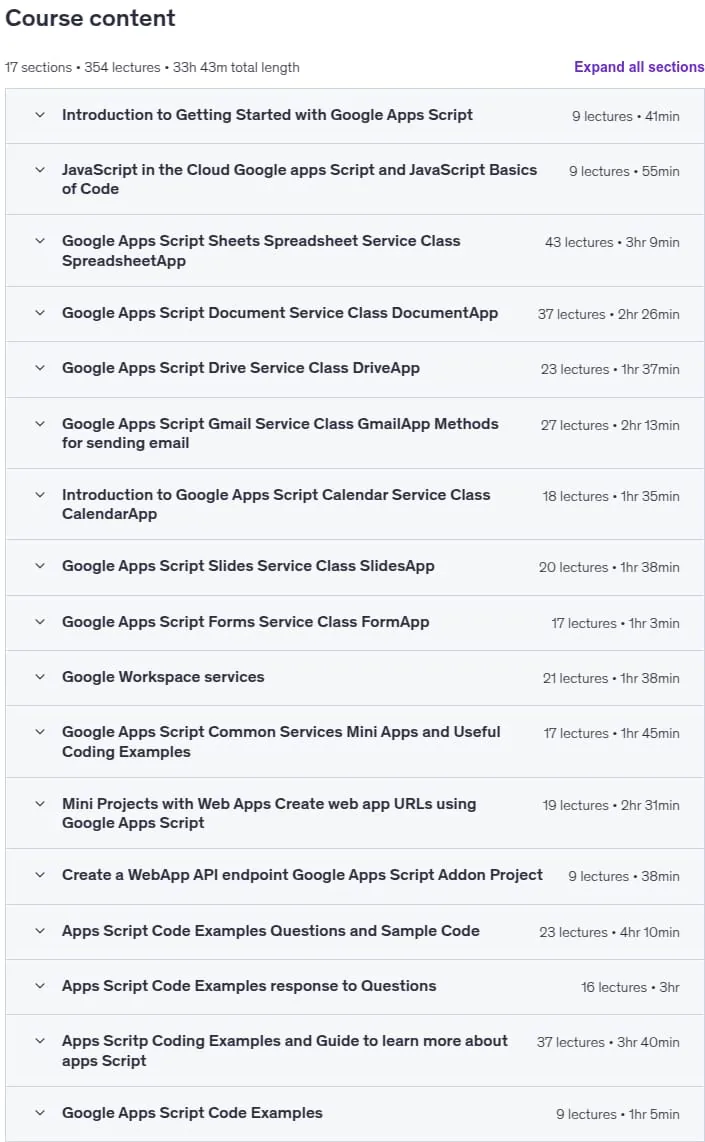
Task: Open title Apps Script Code Examples response to Questions
Action: coord(249,986)
